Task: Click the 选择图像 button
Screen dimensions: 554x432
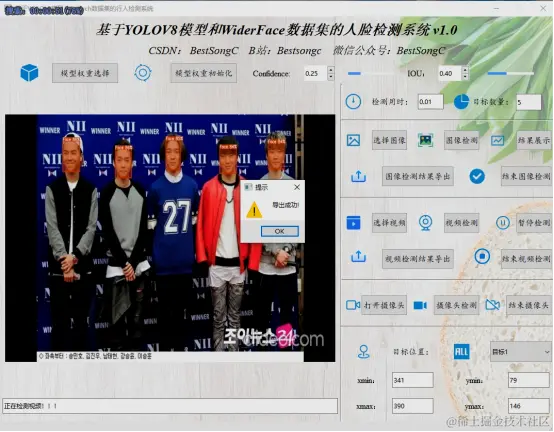Action: point(389,140)
